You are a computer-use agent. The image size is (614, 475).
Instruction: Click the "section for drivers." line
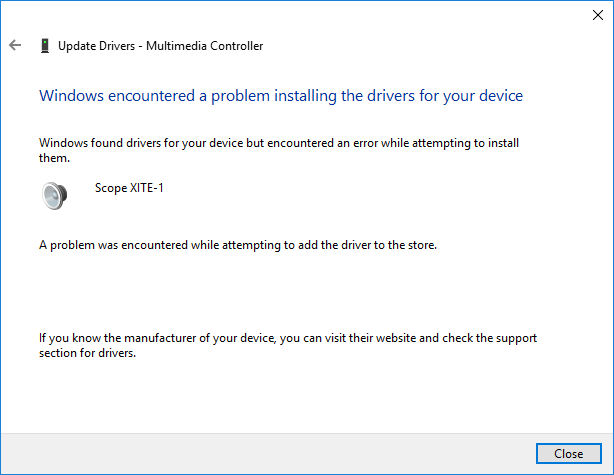pyautogui.click(x=87, y=353)
